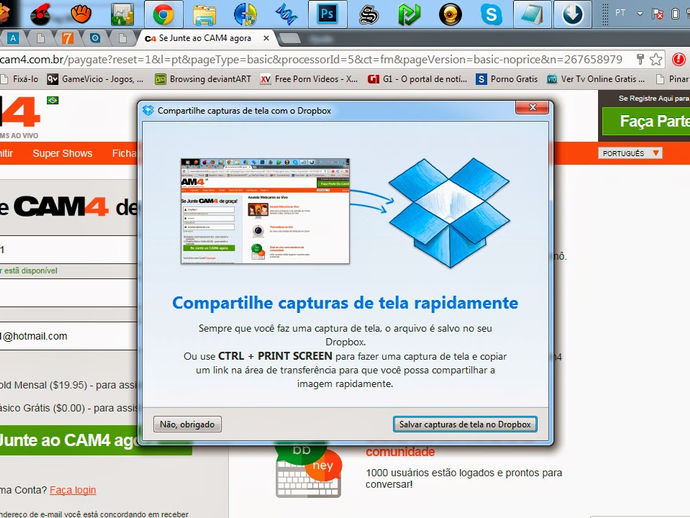Image resolution: width=690 pixels, height=518 pixels.
Task: Close the Dropbox dialog window
Action: [x=532, y=107]
